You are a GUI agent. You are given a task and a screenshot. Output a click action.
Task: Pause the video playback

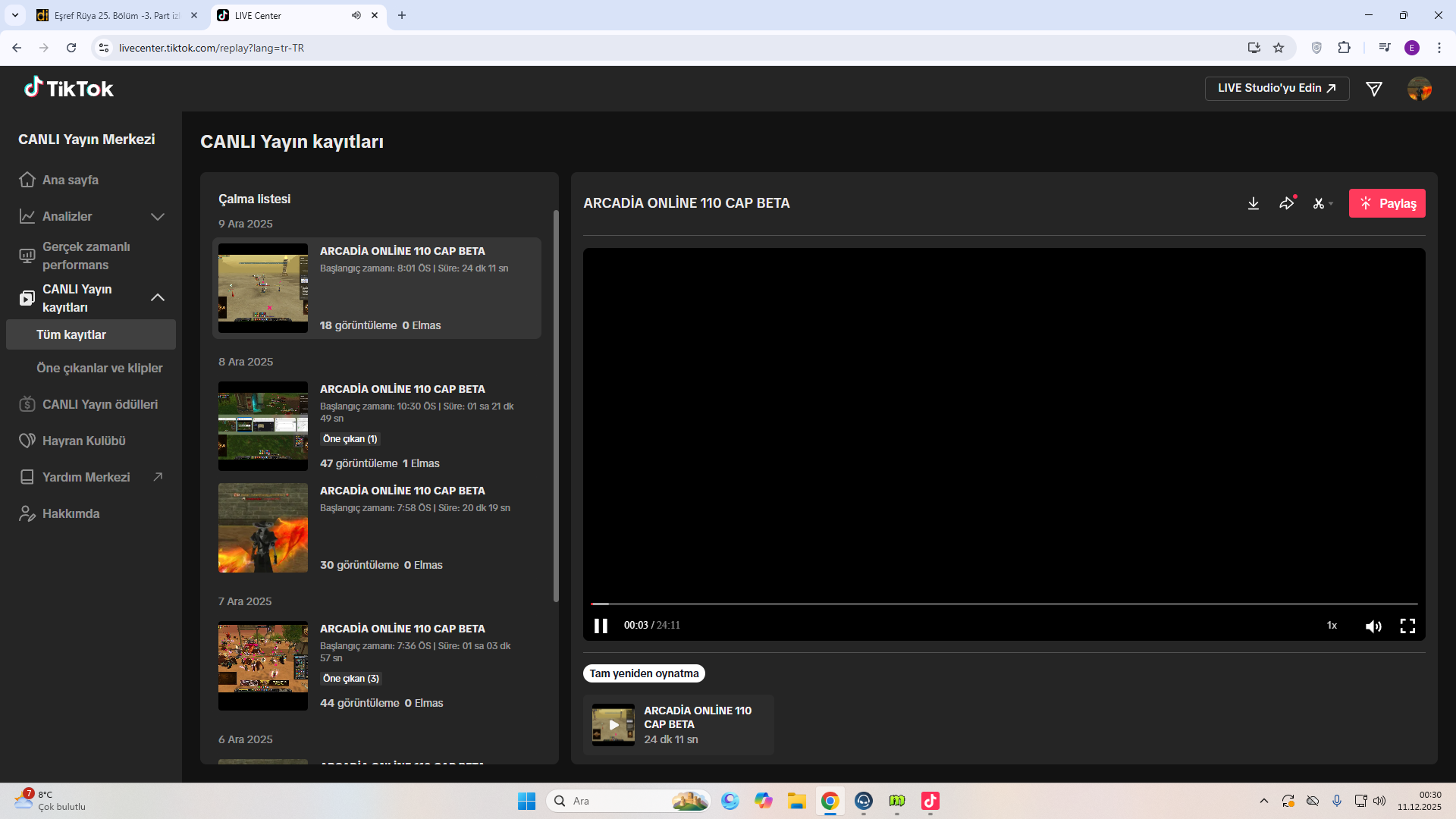click(601, 626)
